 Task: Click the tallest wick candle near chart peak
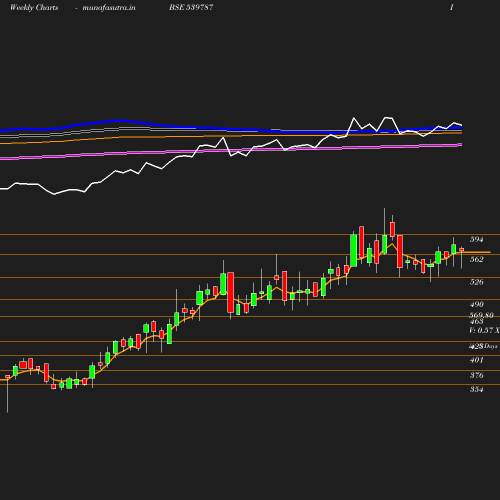coord(384,244)
